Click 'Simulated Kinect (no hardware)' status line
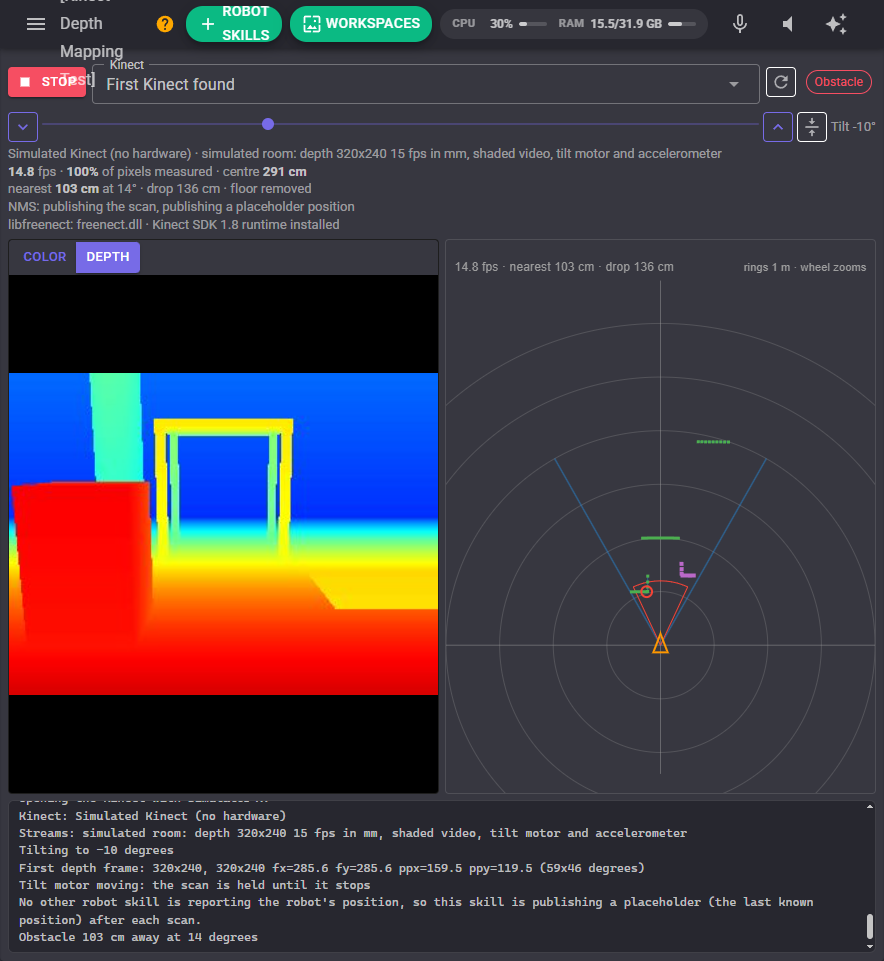The width and height of the screenshot is (884, 961). point(365,154)
